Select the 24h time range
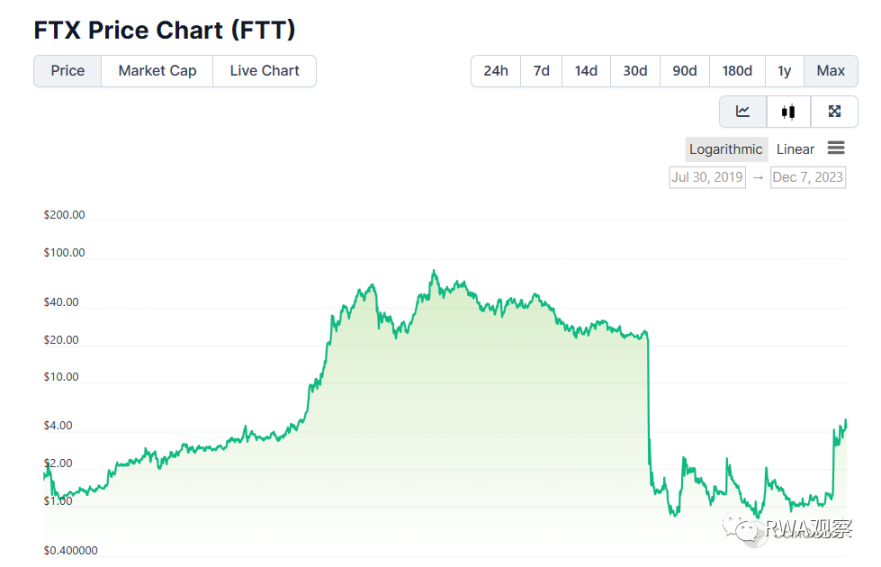The image size is (881, 567). pyautogui.click(x=495, y=71)
